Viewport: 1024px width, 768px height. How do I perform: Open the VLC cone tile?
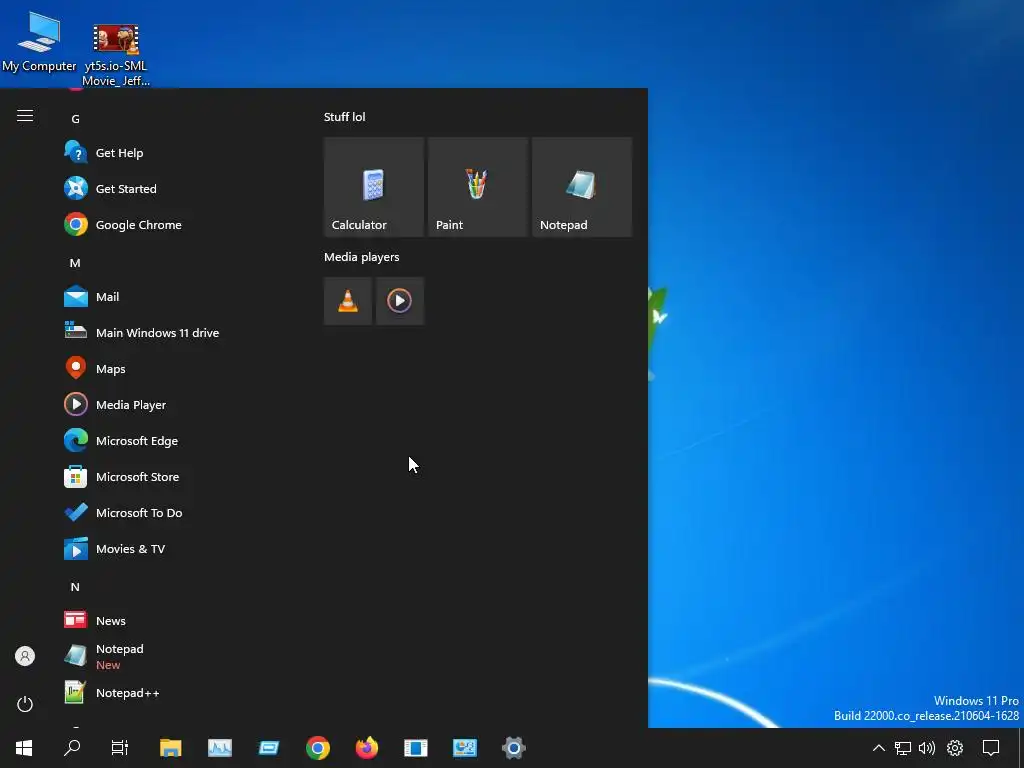(348, 301)
